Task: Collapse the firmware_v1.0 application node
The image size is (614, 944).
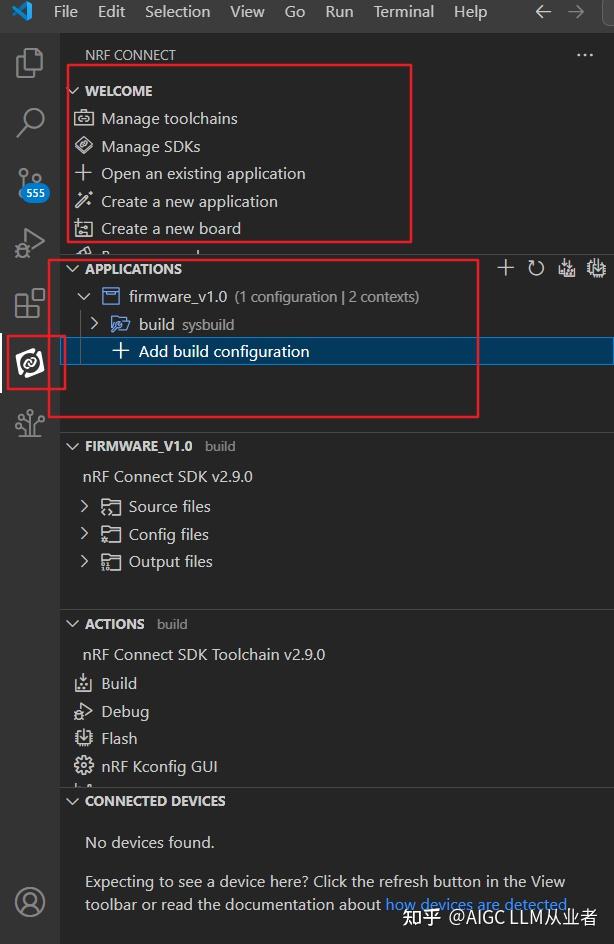Action: (x=84, y=297)
